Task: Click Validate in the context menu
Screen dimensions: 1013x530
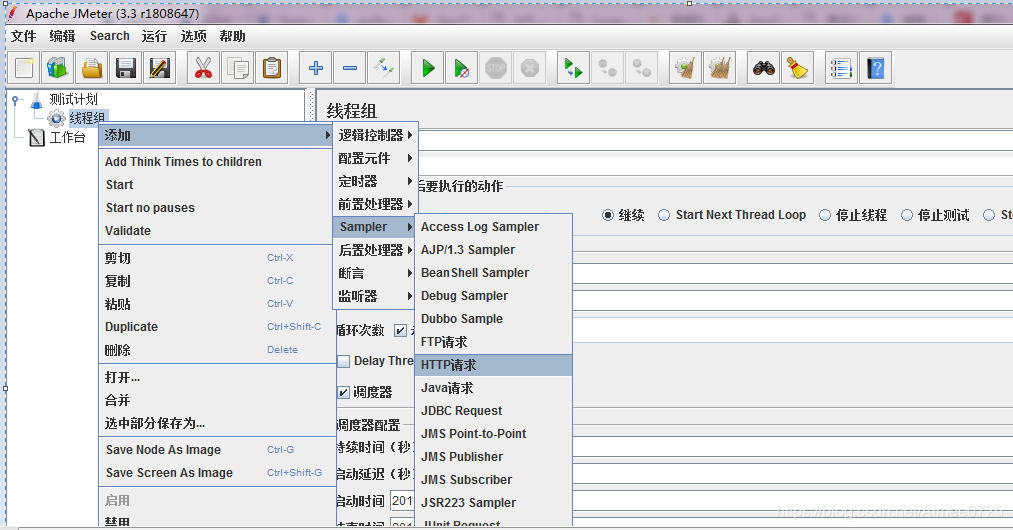Action: pyautogui.click(x=216, y=231)
